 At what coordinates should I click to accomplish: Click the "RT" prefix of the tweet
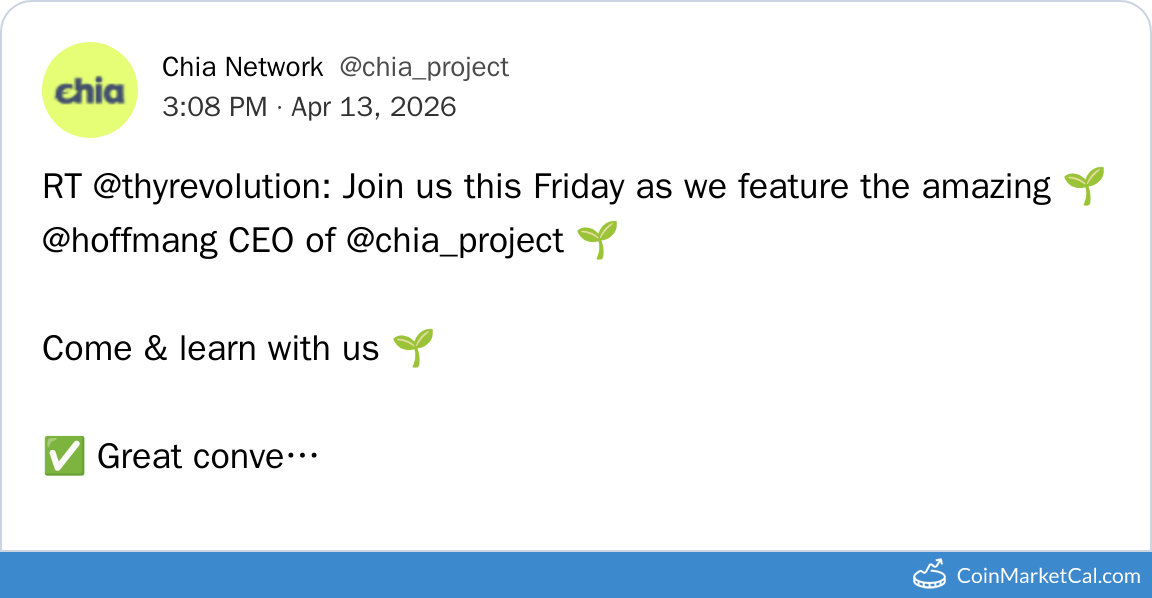tap(62, 187)
